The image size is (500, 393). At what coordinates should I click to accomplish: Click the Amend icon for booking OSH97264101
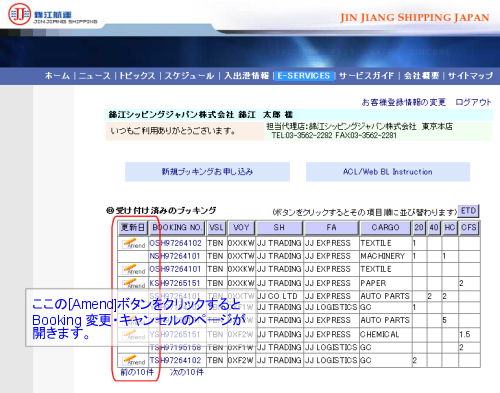click(x=133, y=269)
